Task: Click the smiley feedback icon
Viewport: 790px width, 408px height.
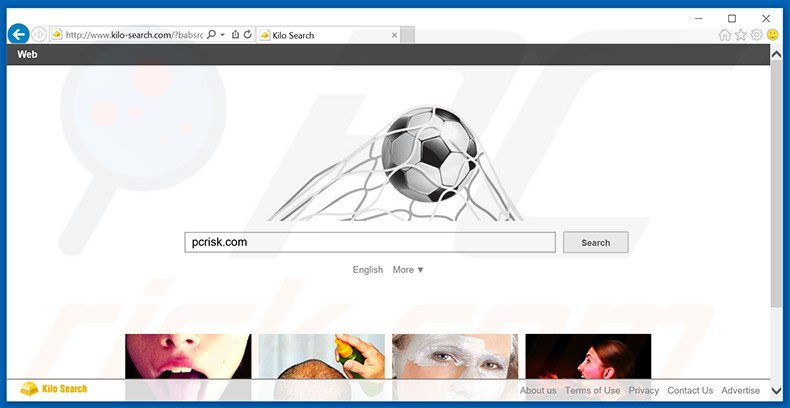Action: (x=772, y=35)
